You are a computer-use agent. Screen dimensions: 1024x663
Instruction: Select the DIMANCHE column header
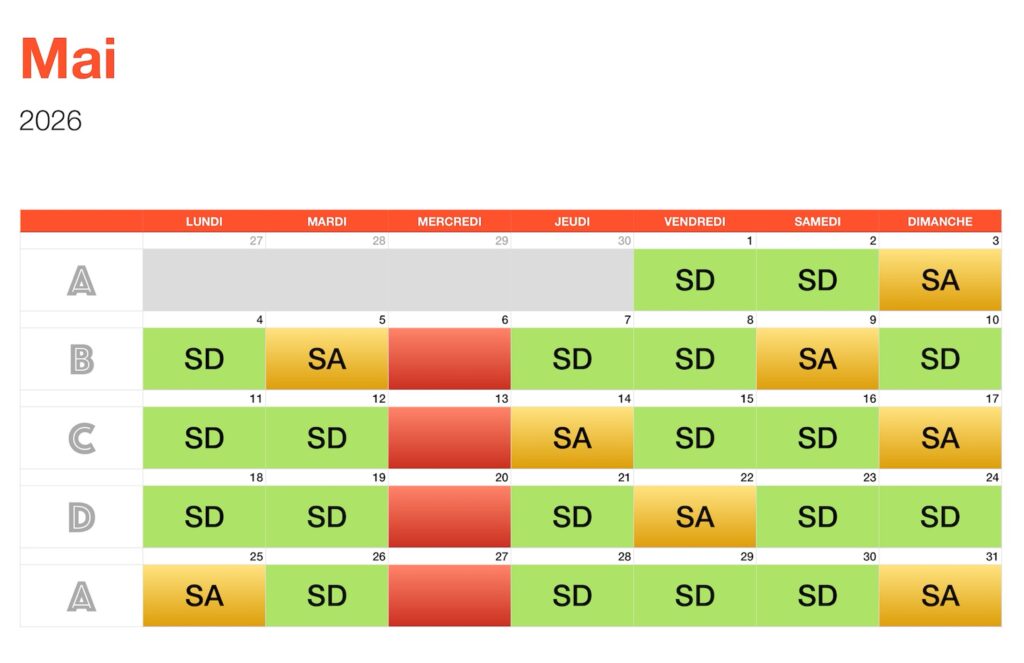pos(940,221)
